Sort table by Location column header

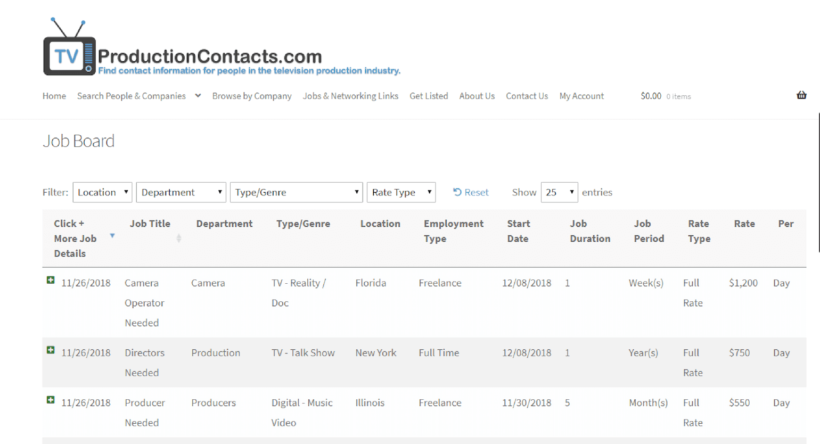pos(380,224)
